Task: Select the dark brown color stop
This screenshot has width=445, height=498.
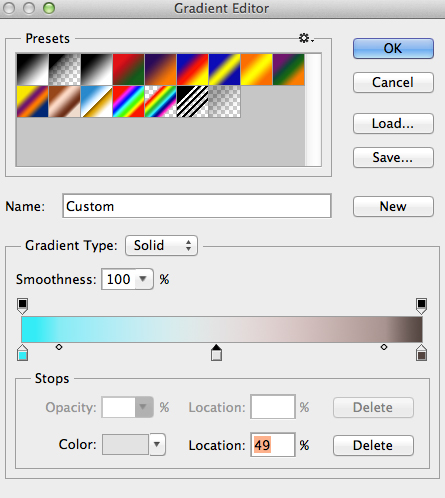Action: (x=421, y=353)
